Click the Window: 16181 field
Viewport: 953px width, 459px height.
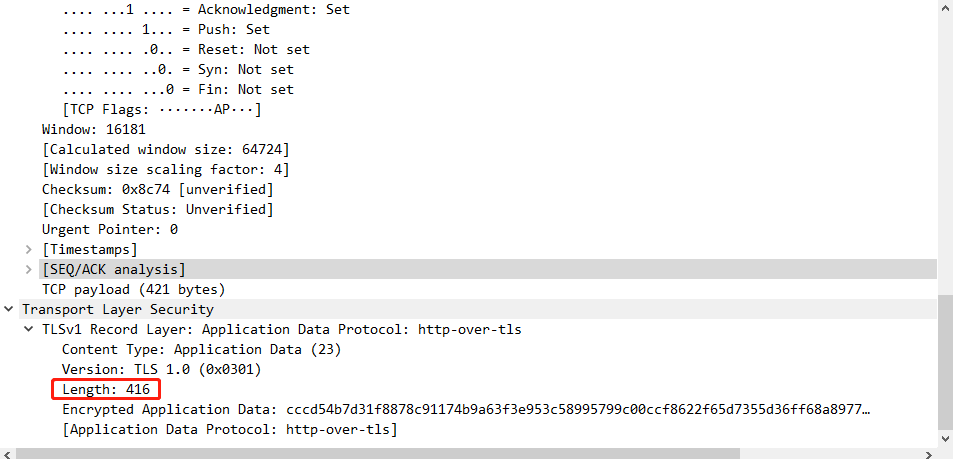(90, 129)
